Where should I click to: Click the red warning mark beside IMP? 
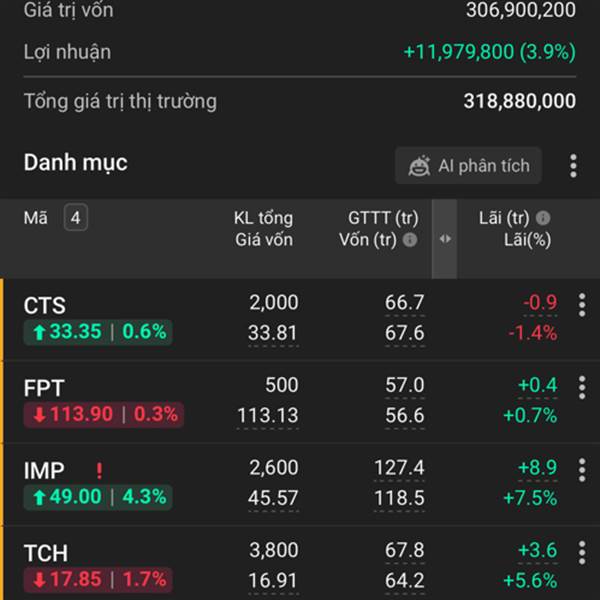point(99,471)
